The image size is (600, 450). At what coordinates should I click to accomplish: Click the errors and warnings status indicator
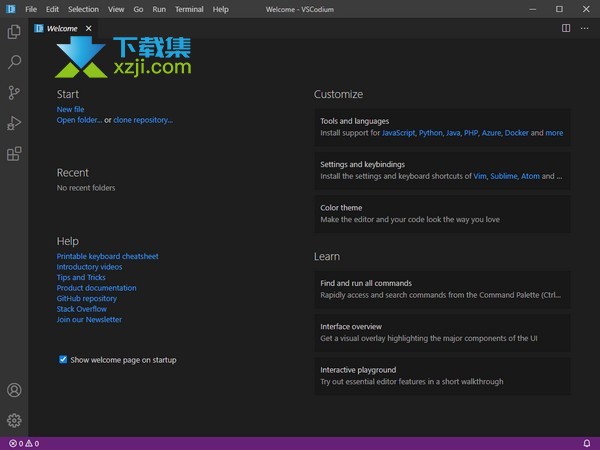pos(24,443)
